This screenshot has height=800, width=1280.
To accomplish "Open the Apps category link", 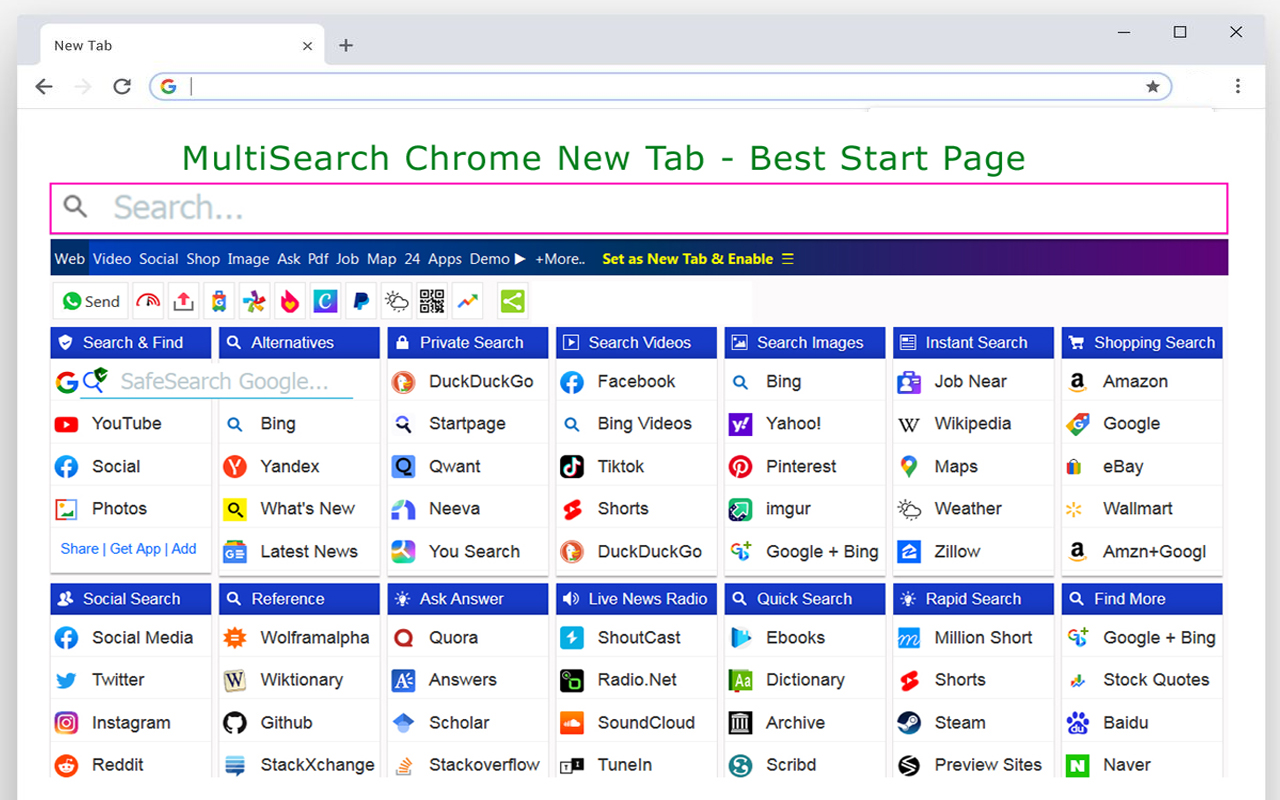I will tap(445, 259).
